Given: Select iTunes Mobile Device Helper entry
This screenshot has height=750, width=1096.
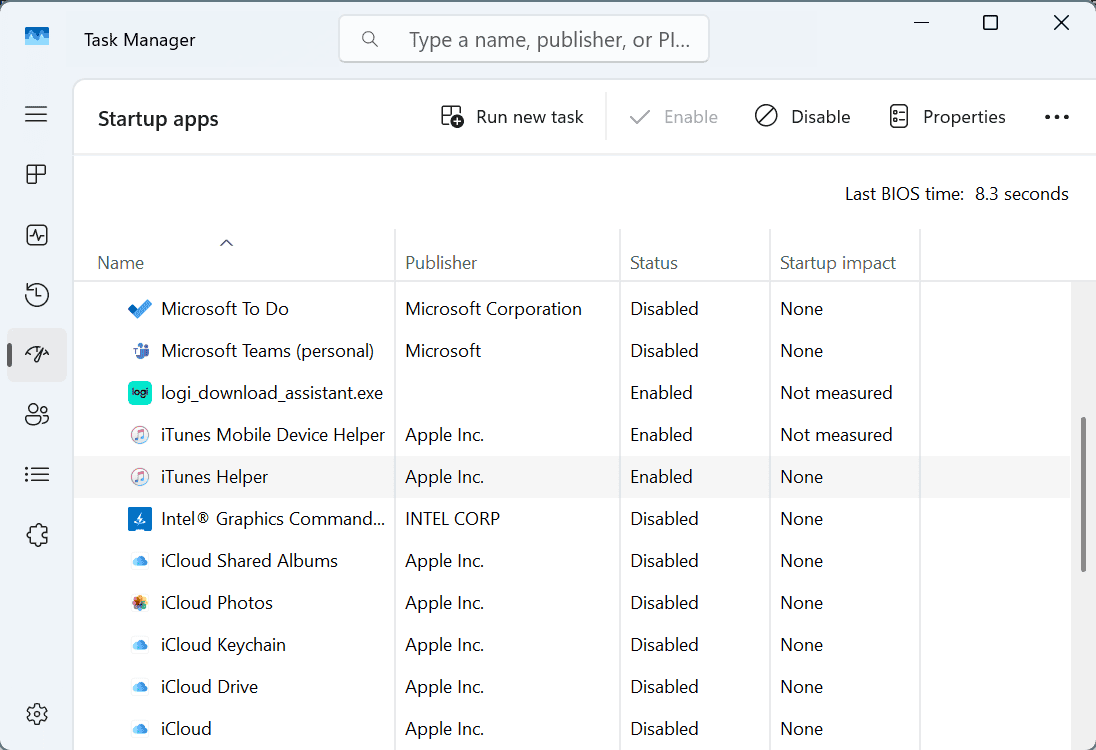Looking at the screenshot, I should pyautogui.click(x=273, y=435).
